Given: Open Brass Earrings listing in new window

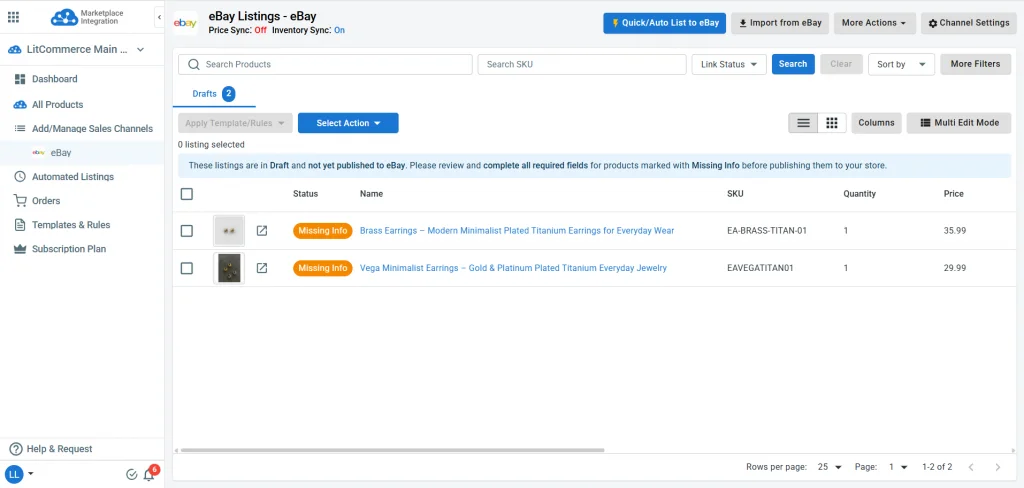Looking at the screenshot, I should (262, 231).
